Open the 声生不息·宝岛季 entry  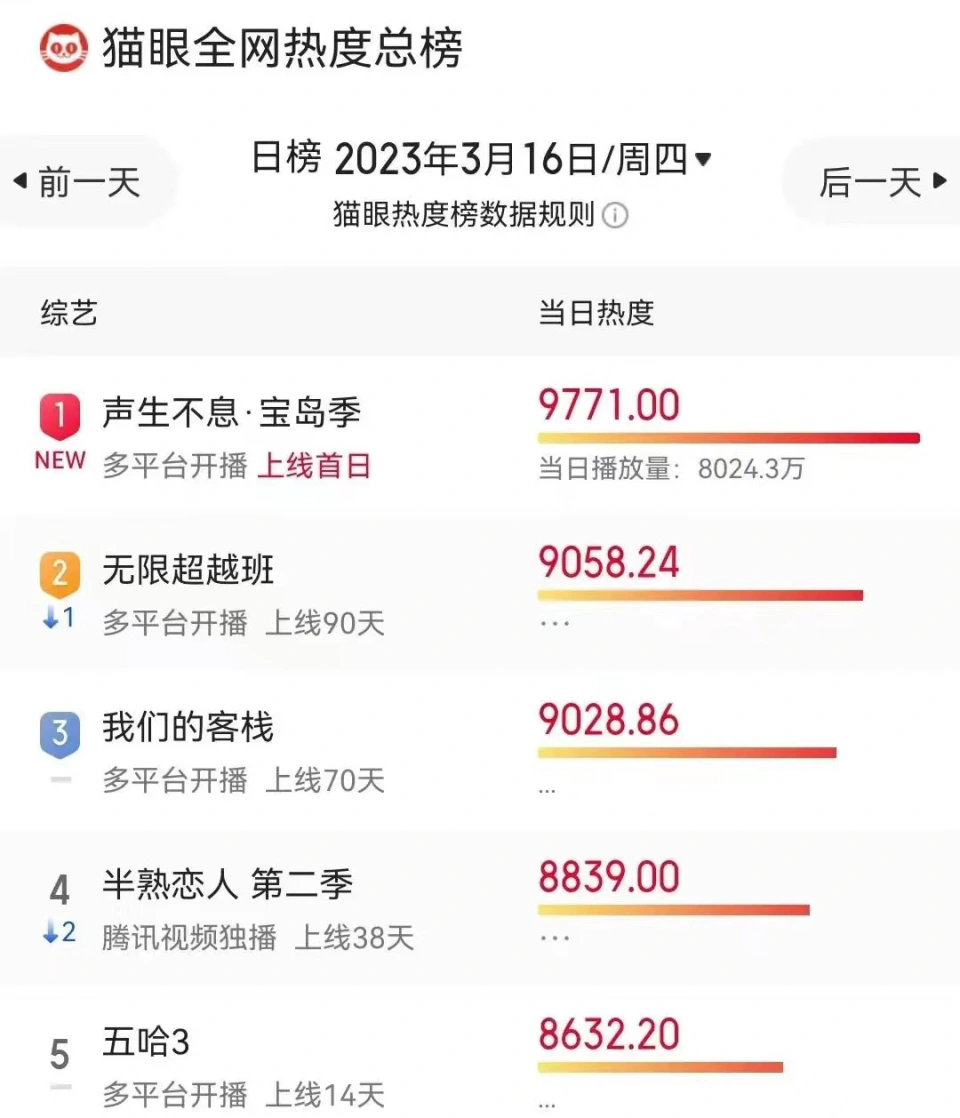click(231, 412)
